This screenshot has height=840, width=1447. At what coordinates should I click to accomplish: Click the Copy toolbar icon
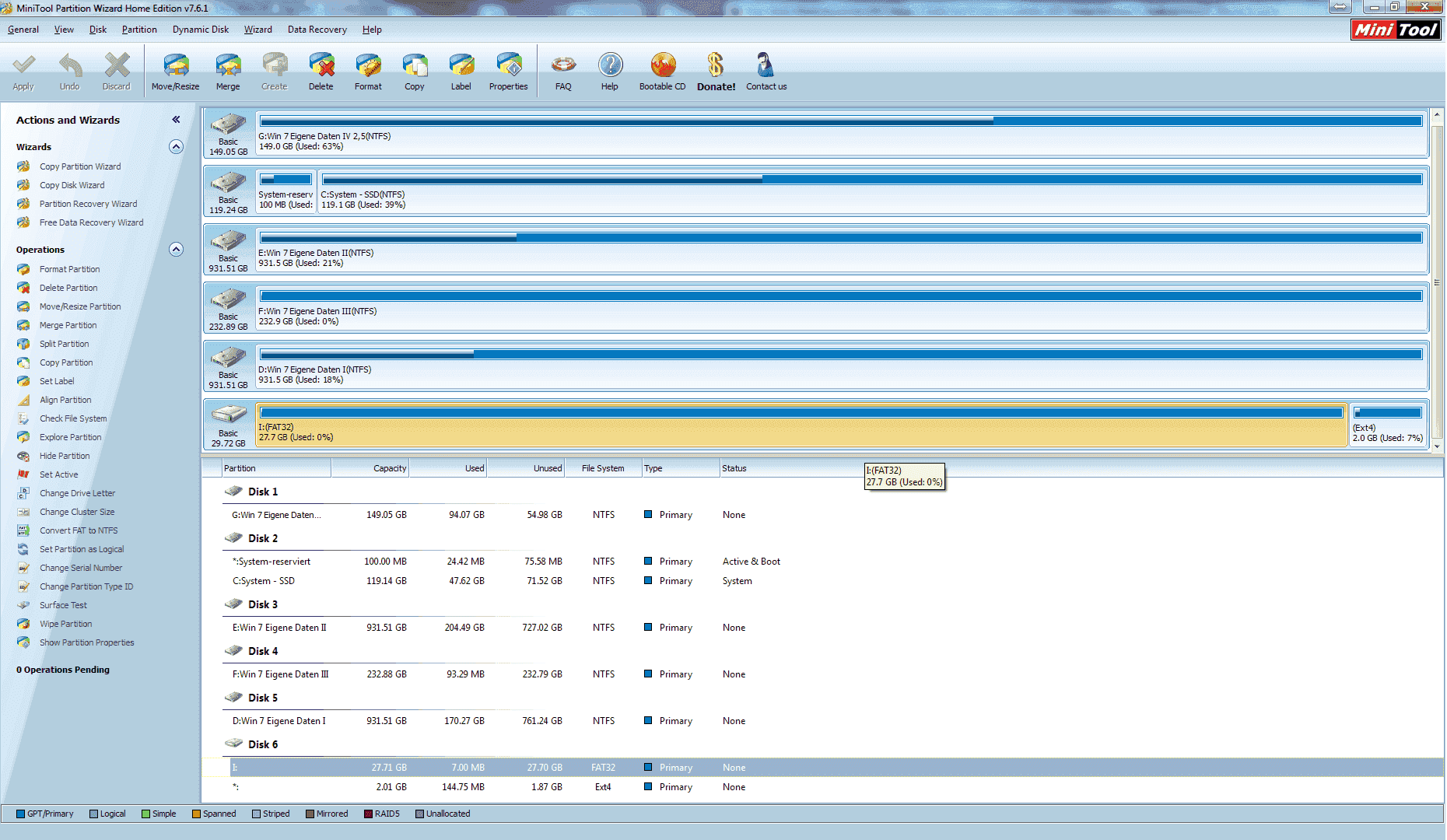415,72
